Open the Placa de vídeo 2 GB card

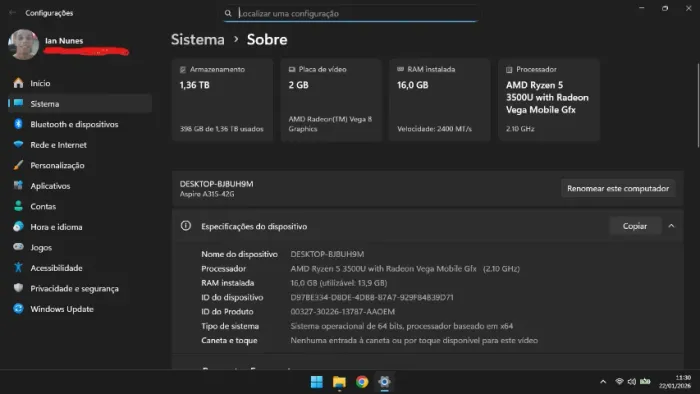(331, 100)
